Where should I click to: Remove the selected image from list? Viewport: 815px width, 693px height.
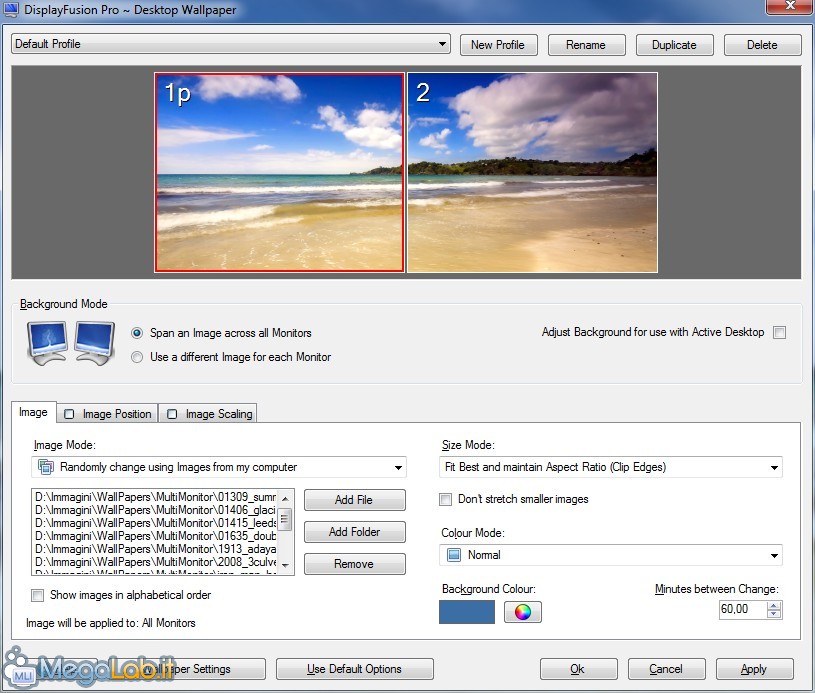point(354,564)
